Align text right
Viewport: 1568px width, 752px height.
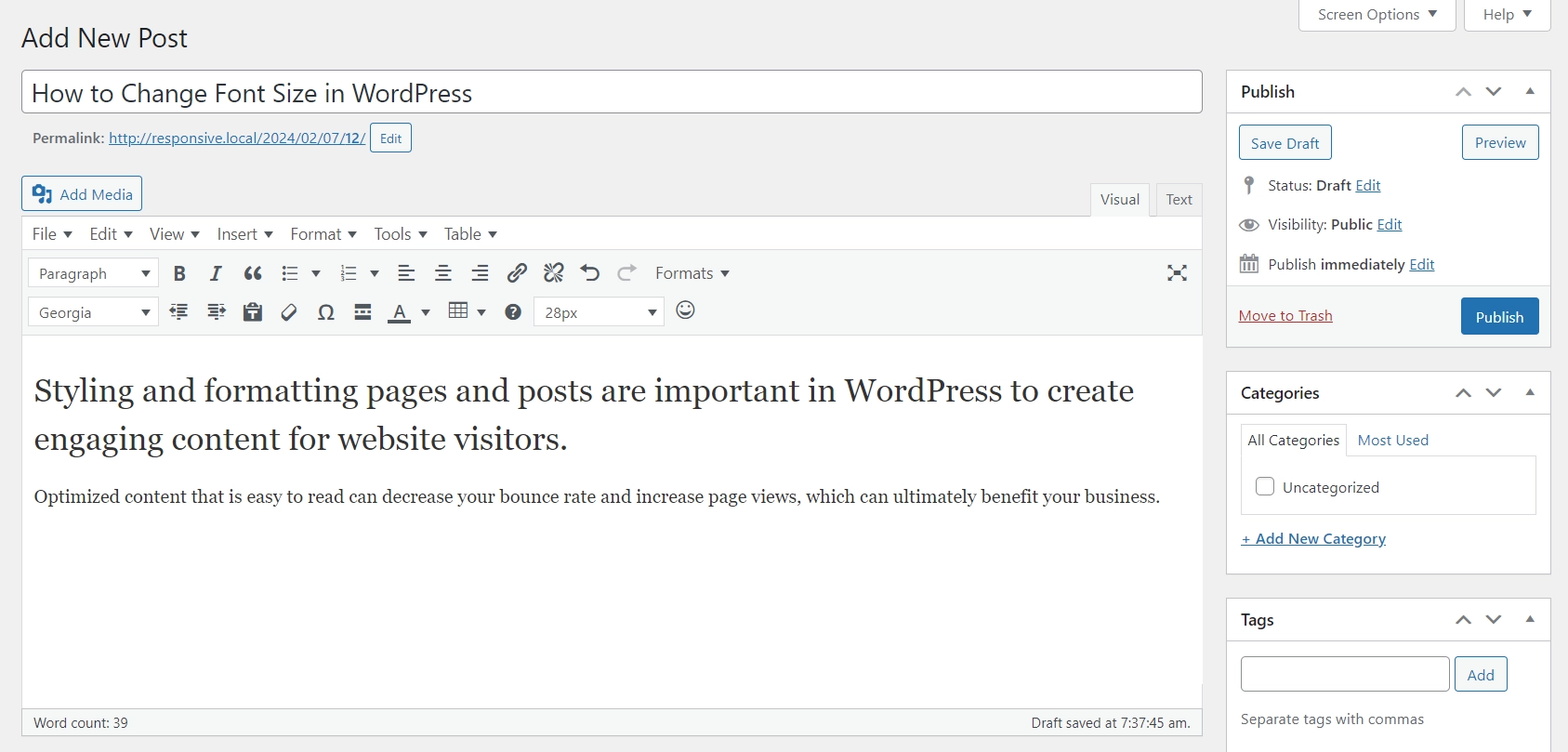pyautogui.click(x=480, y=273)
